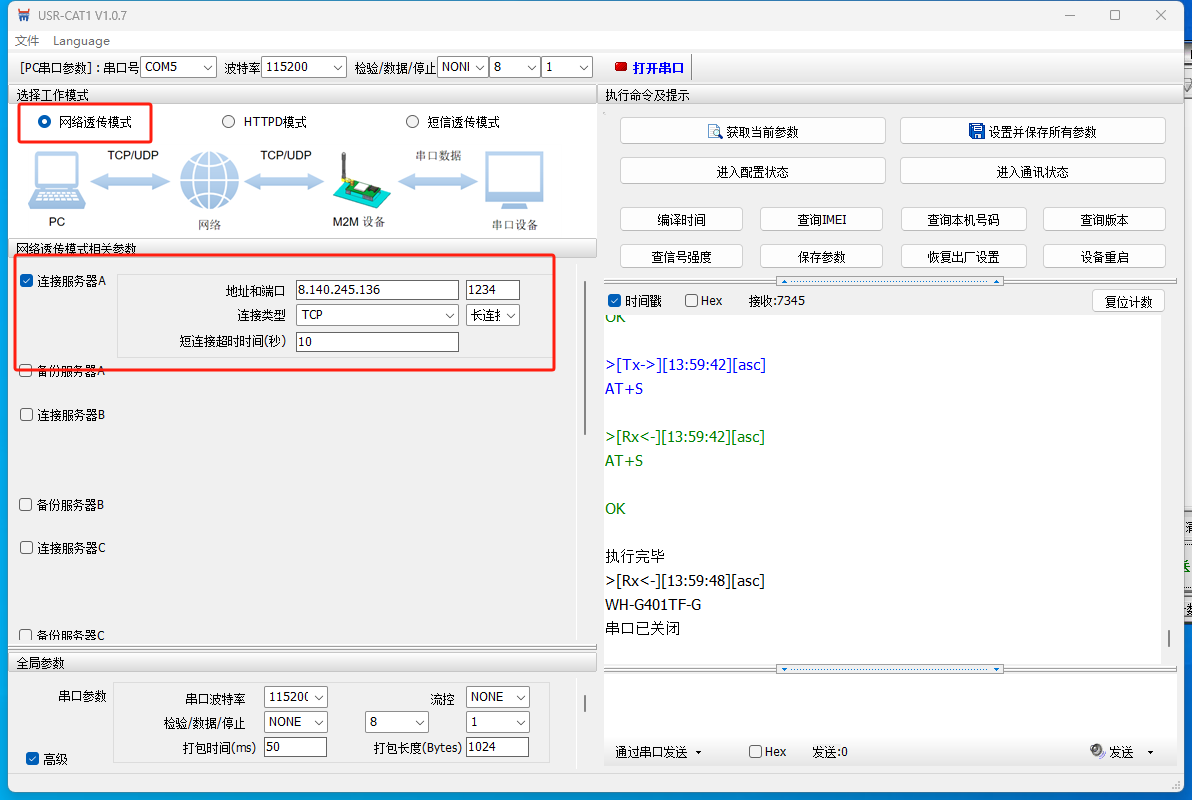
Task: Click the M2M device module image
Action: point(357,182)
